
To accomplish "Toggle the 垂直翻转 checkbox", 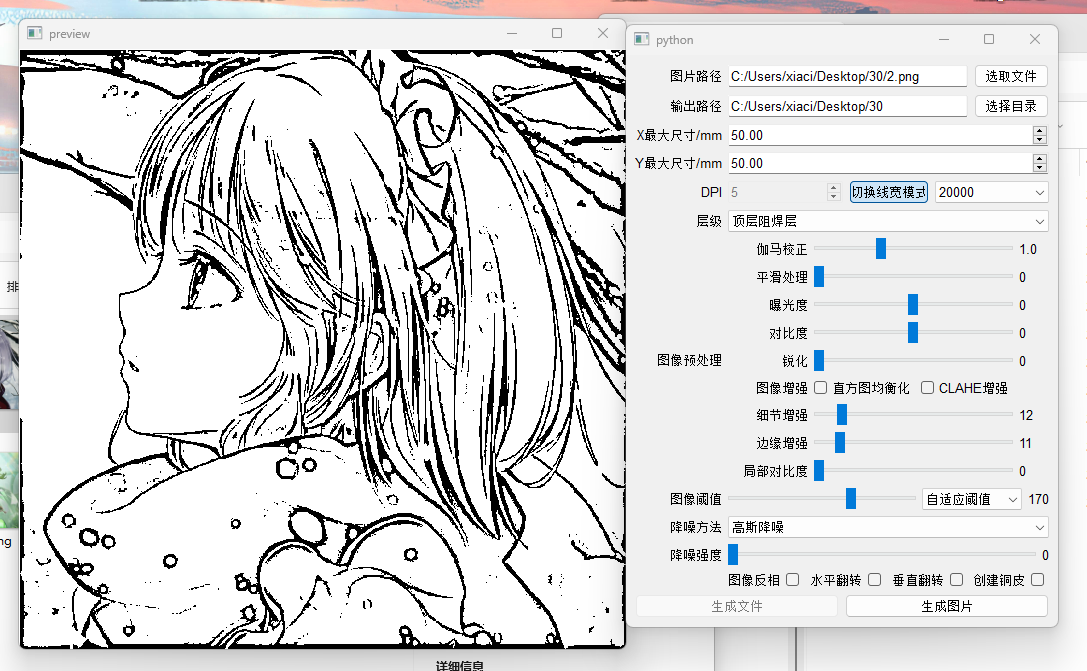I will click(957, 580).
